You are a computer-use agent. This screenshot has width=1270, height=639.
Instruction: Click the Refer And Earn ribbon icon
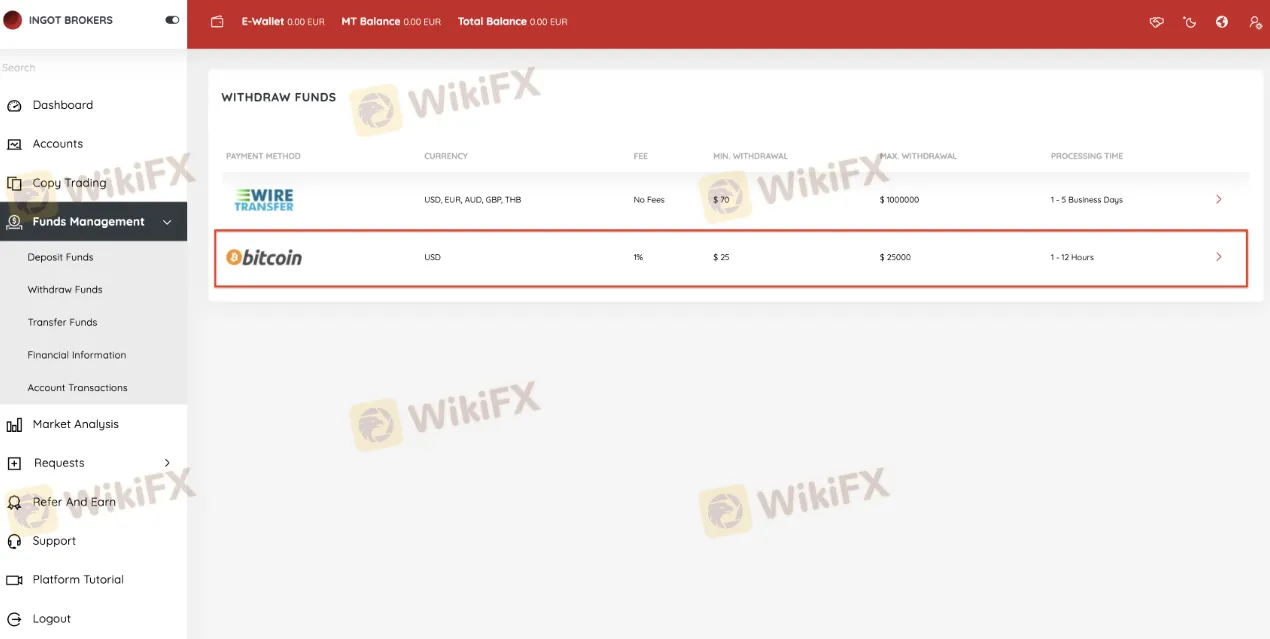coord(14,502)
